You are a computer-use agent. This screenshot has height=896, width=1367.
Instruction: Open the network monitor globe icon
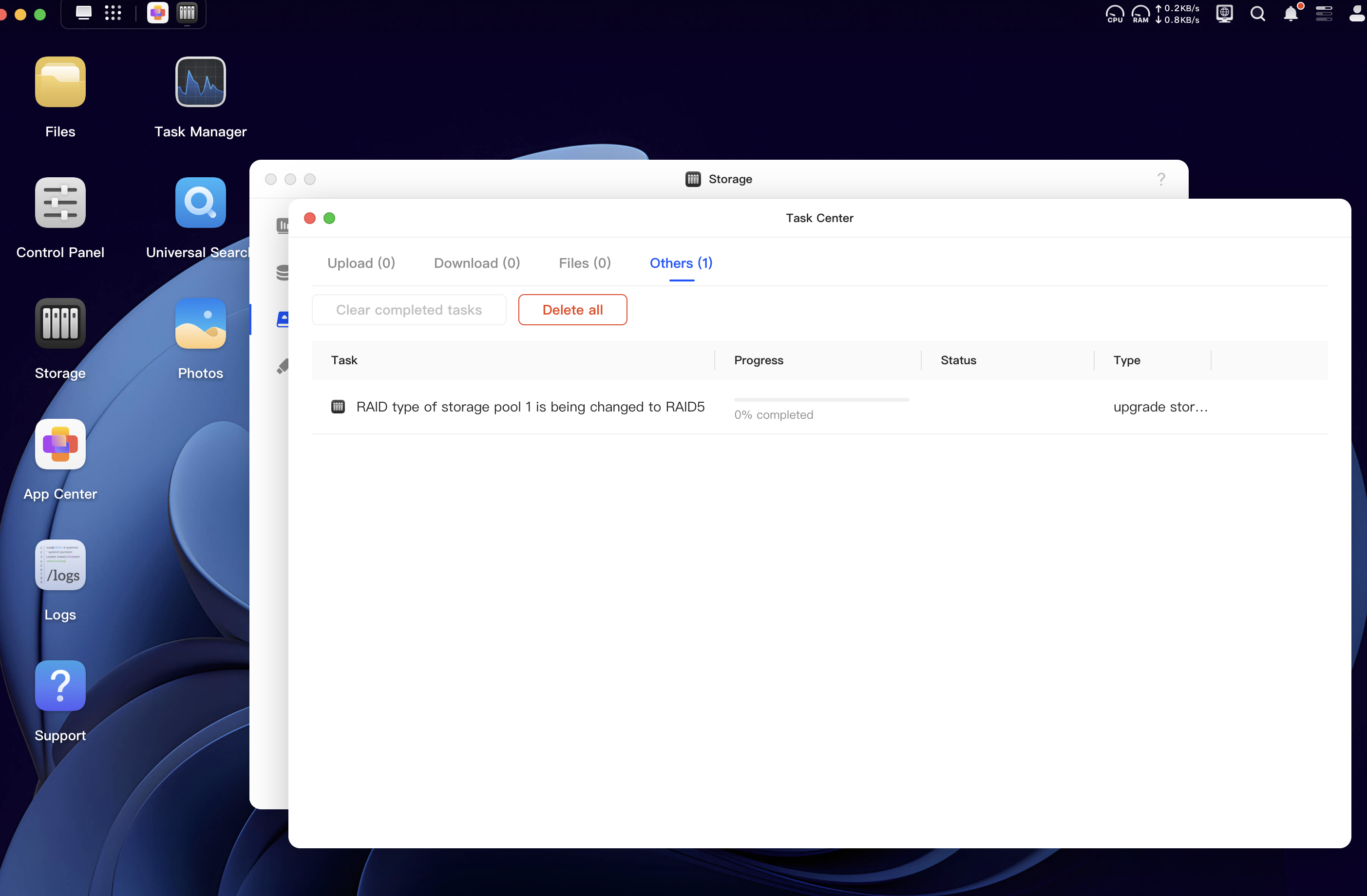(x=1225, y=14)
